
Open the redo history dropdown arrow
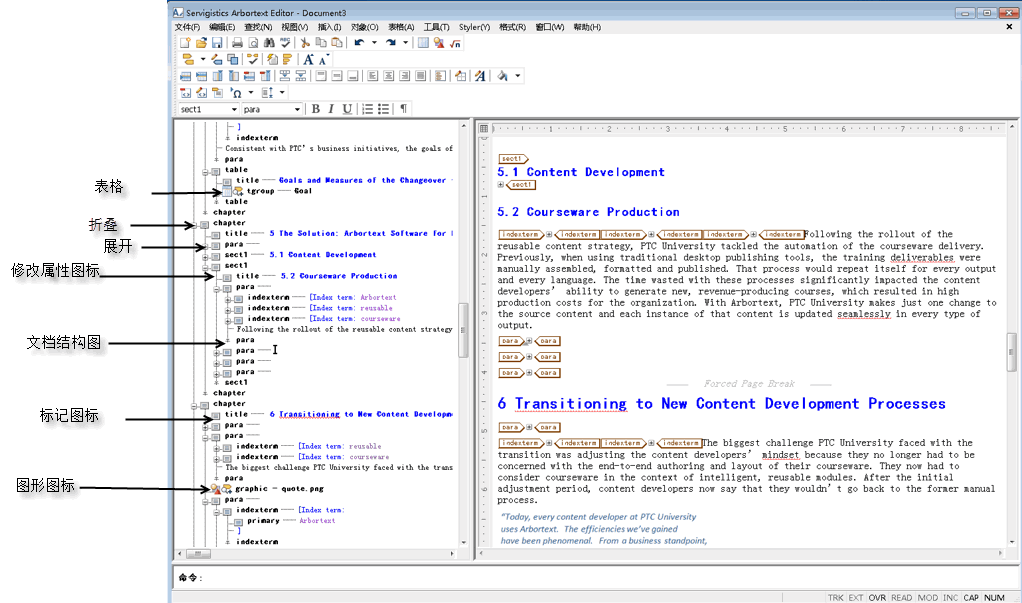[x=405, y=43]
